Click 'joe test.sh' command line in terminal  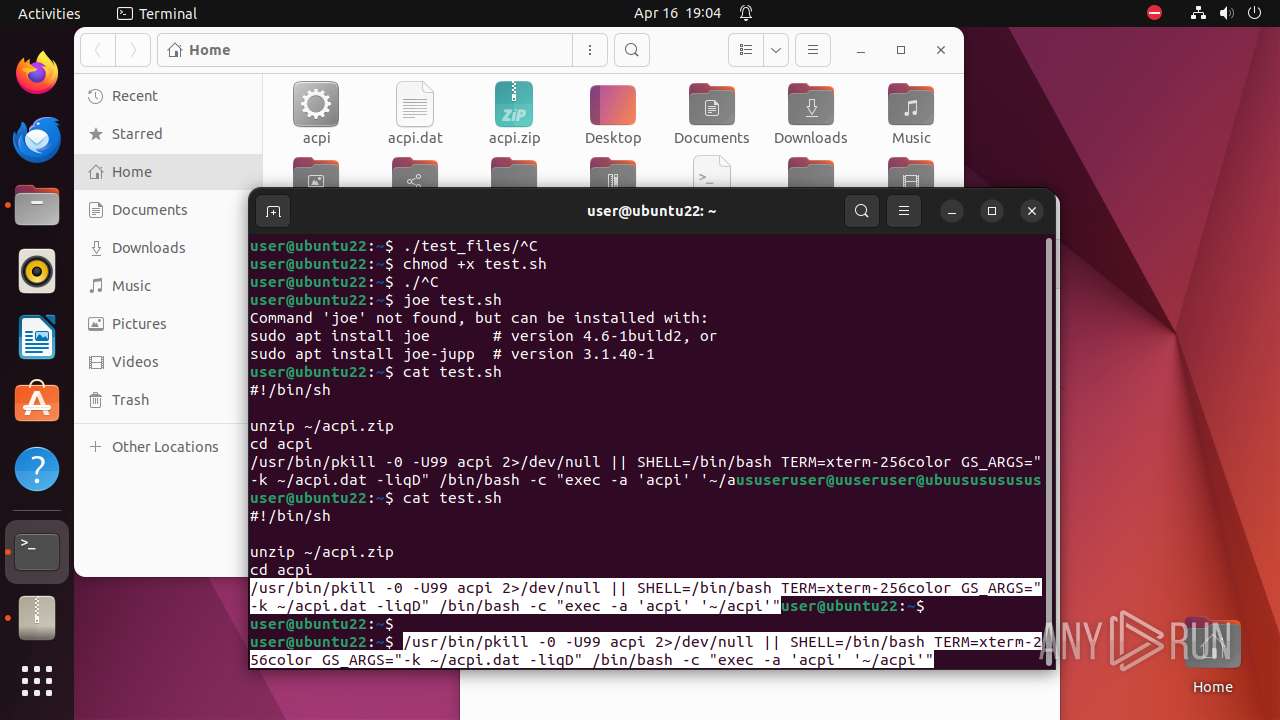click(x=452, y=300)
